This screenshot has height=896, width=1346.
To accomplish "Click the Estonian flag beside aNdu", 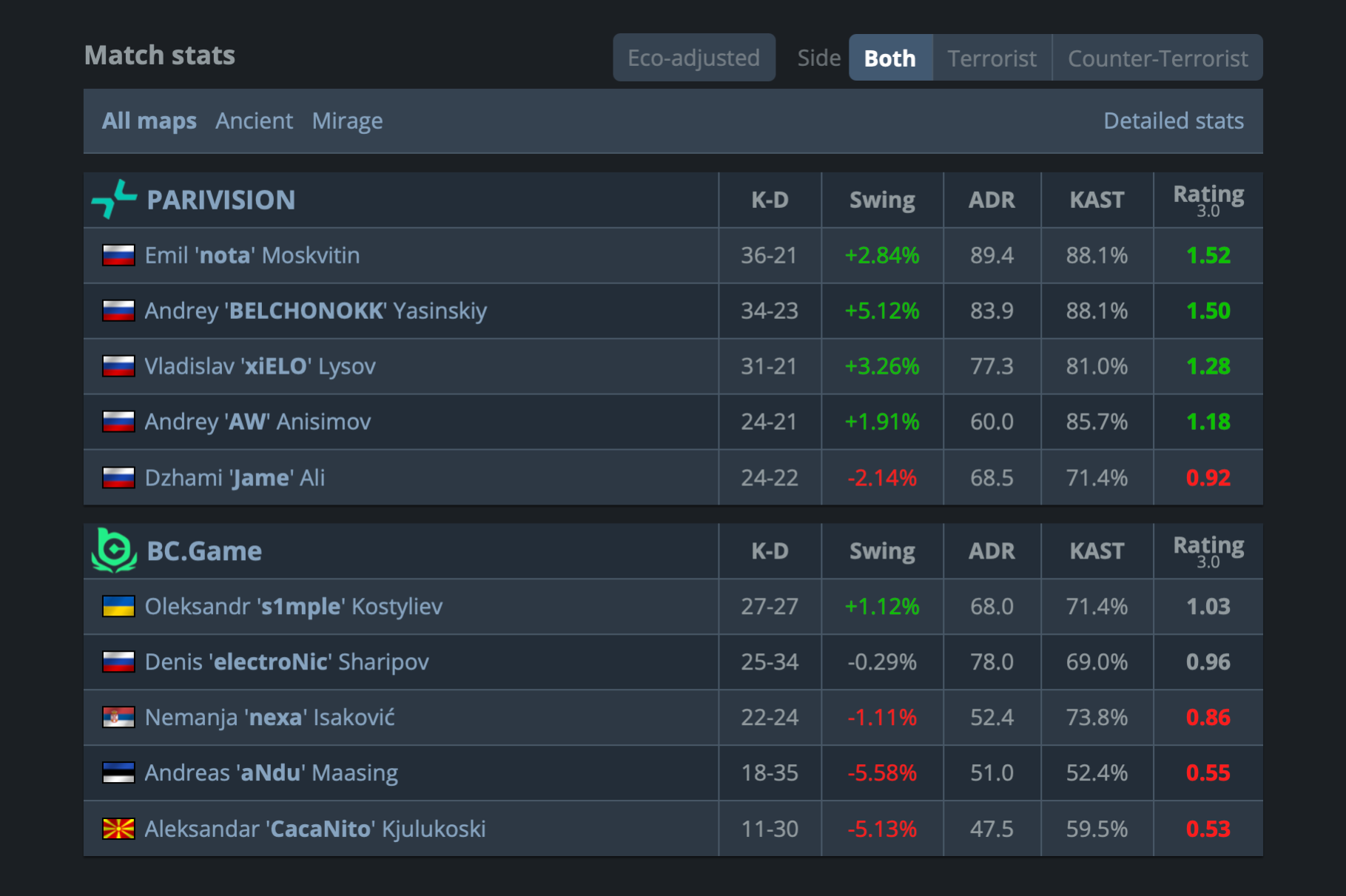I will point(118,772).
